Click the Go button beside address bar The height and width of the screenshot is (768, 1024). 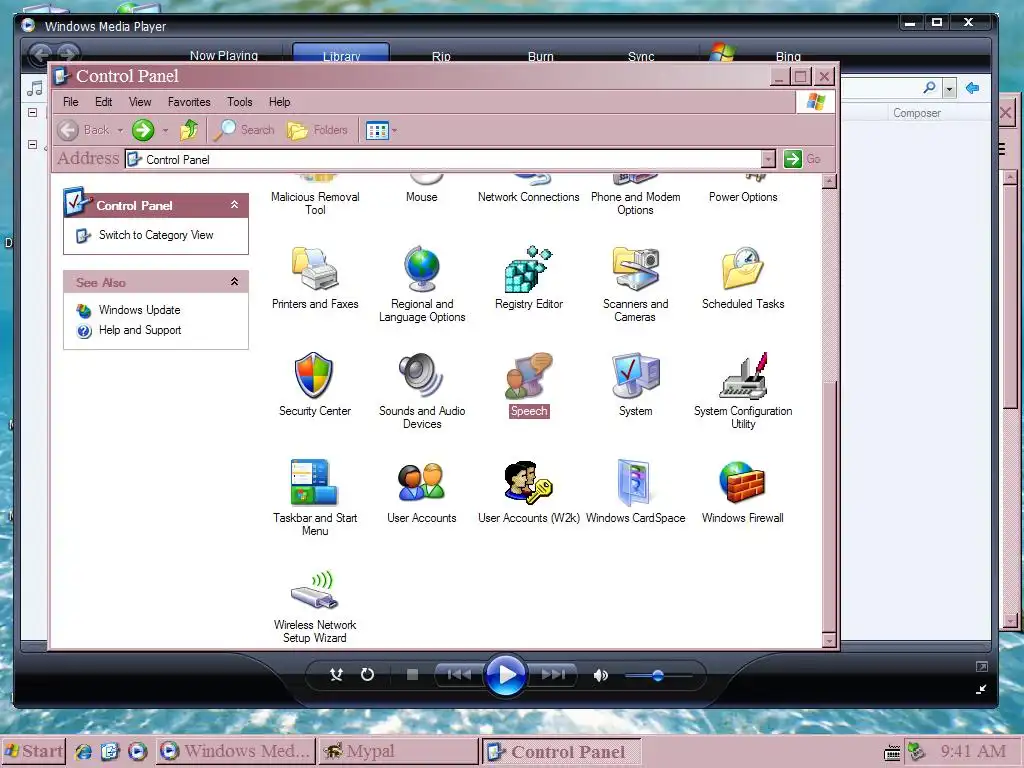802,159
